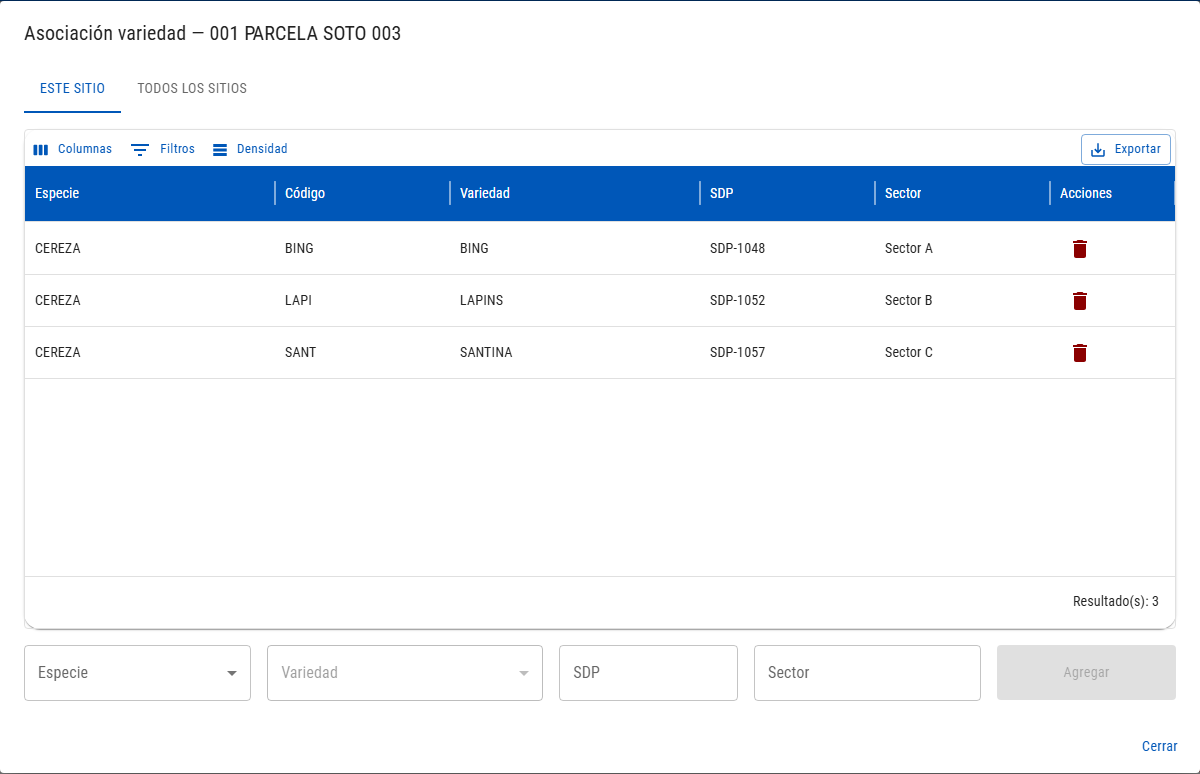
Task: Switch to the ESTE SITIO tab
Action: [72, 88]
